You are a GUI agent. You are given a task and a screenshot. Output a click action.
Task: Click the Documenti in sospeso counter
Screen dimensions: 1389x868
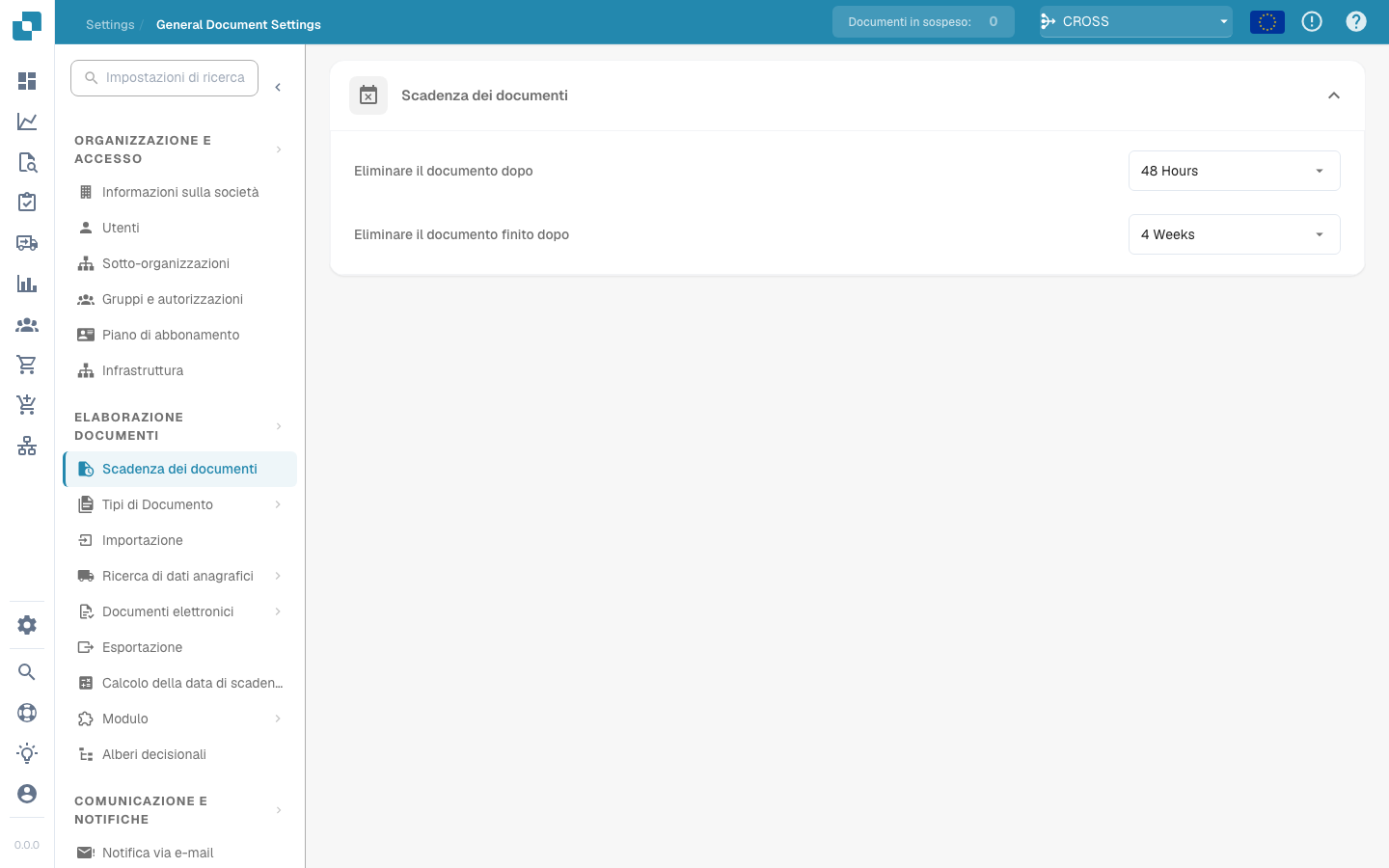[923, 21]
